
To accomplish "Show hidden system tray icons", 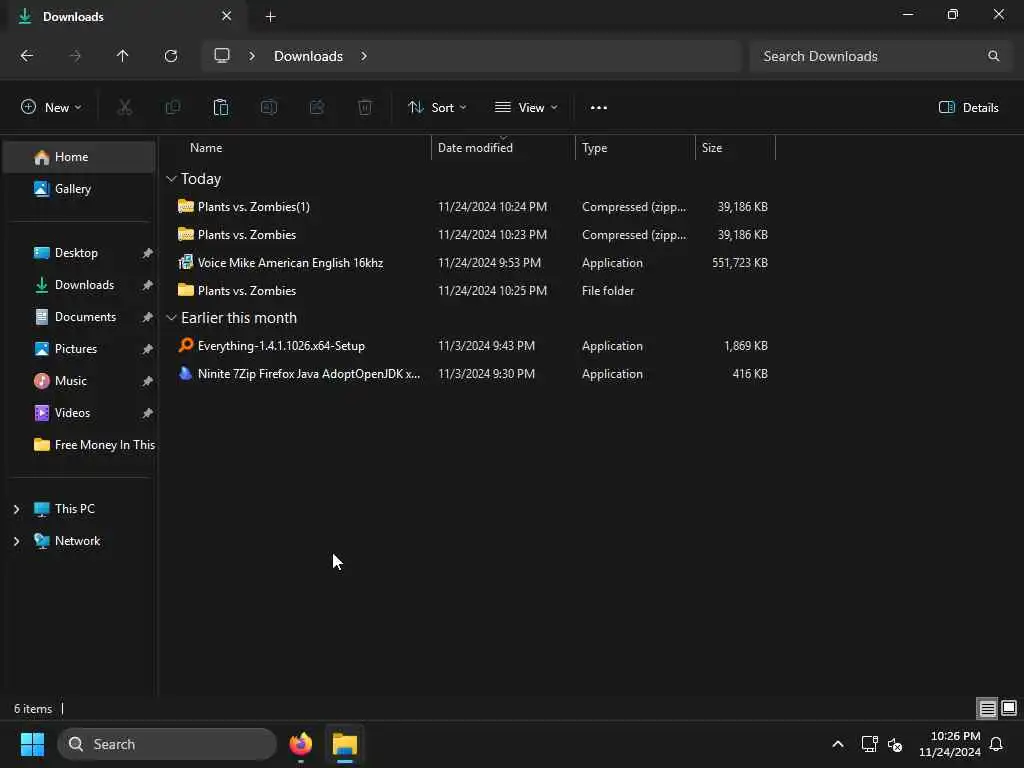I will [x=838, y=744].
